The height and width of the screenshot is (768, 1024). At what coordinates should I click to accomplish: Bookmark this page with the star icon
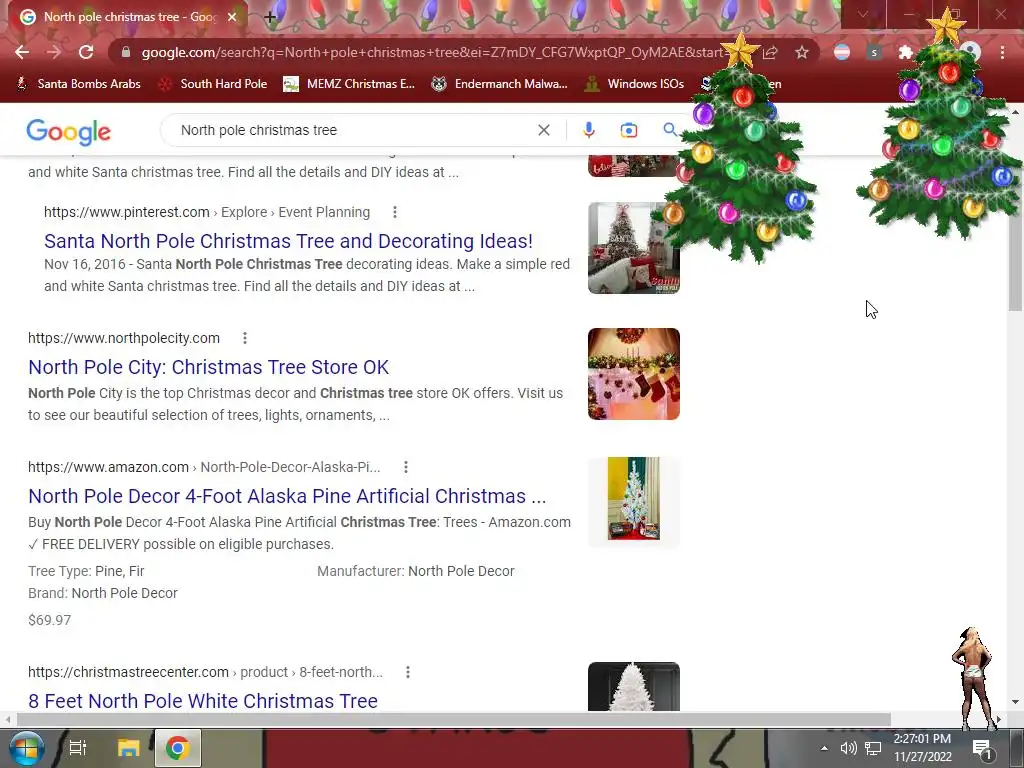(x=802, y=52)
